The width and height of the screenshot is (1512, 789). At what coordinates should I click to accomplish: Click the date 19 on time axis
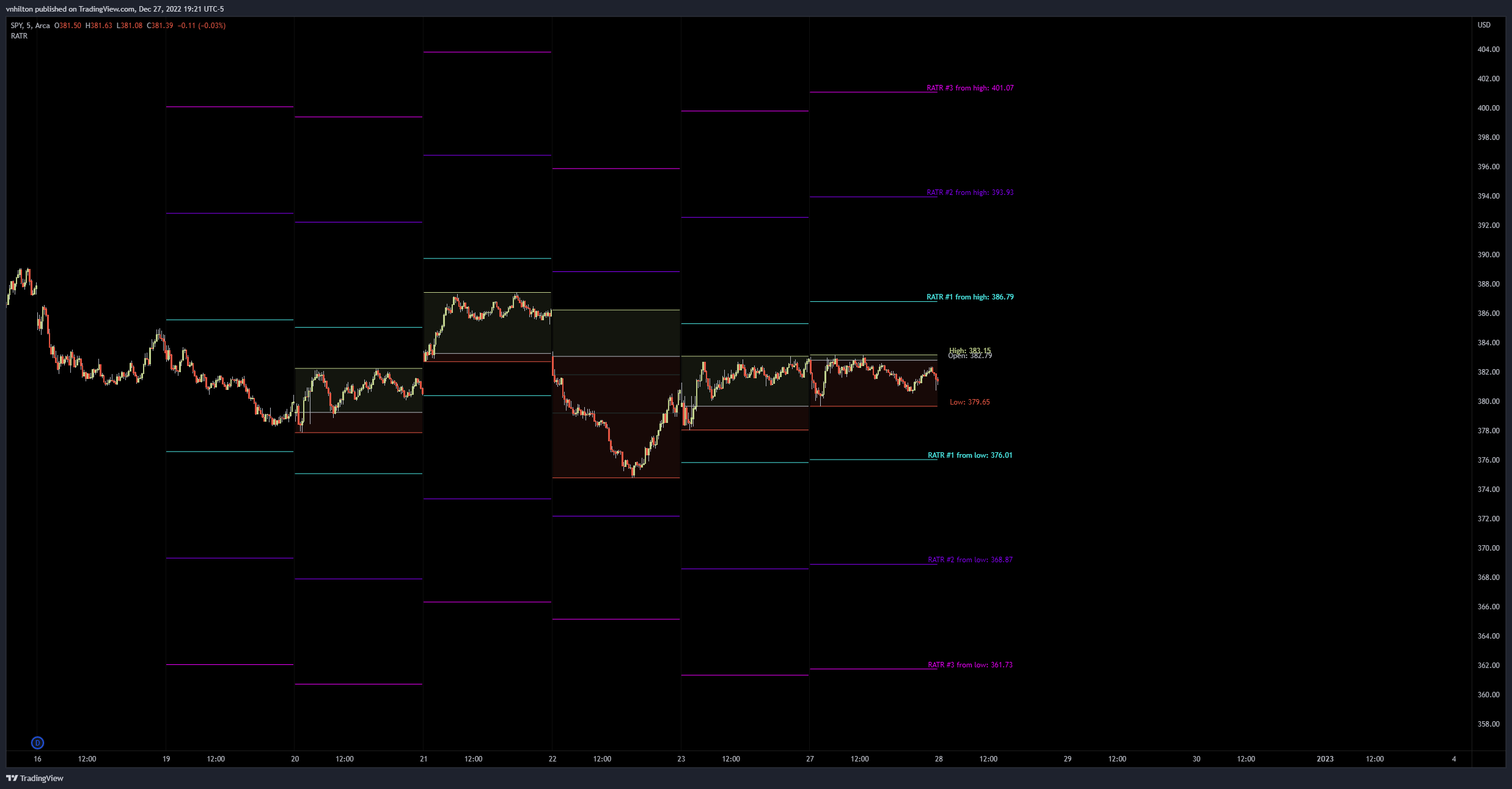(x=166, y=759)
